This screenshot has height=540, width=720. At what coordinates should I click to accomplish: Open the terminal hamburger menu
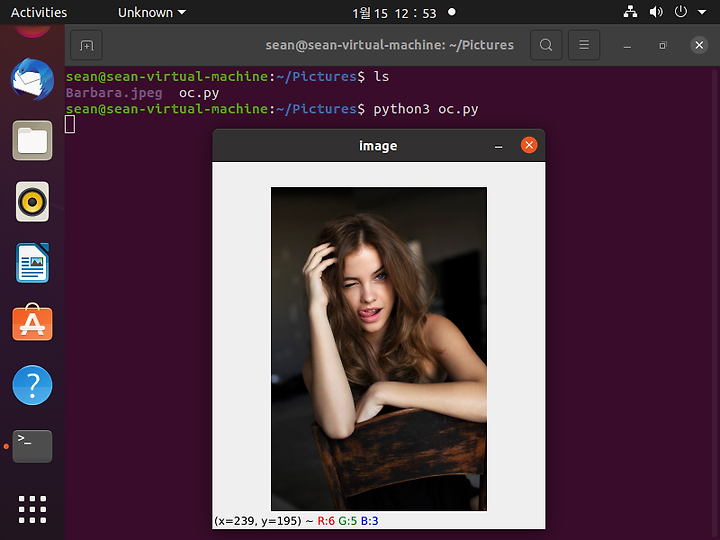(584, 45)
